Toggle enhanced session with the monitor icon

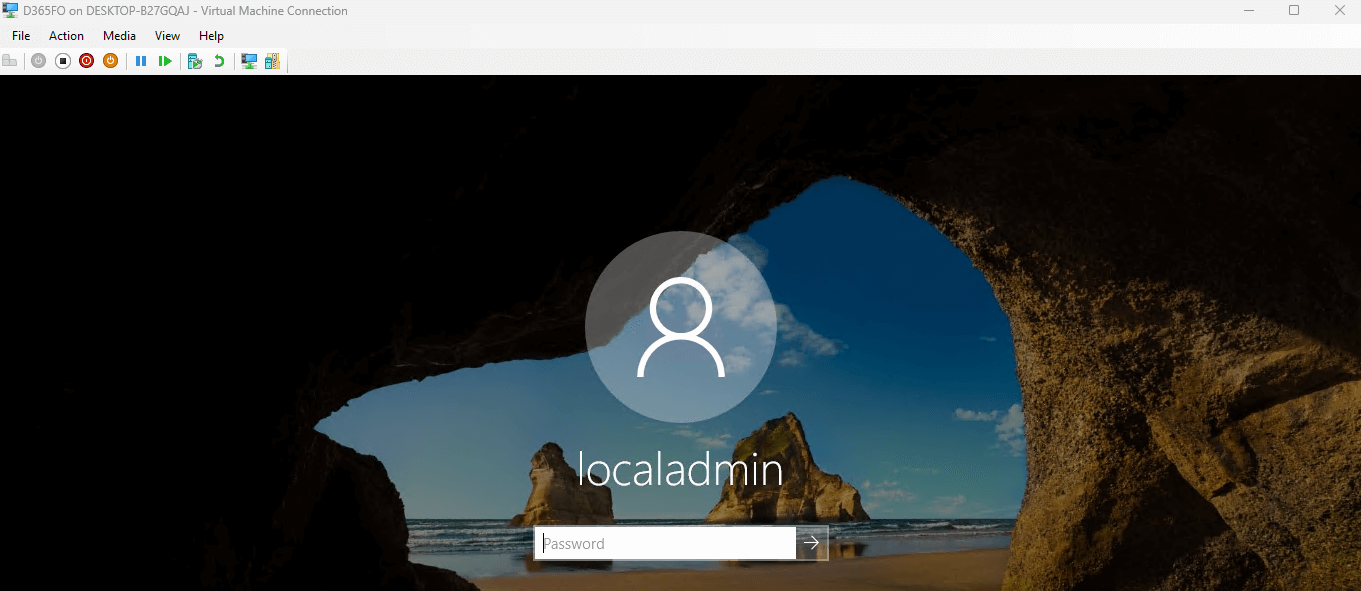click(249, 61)
